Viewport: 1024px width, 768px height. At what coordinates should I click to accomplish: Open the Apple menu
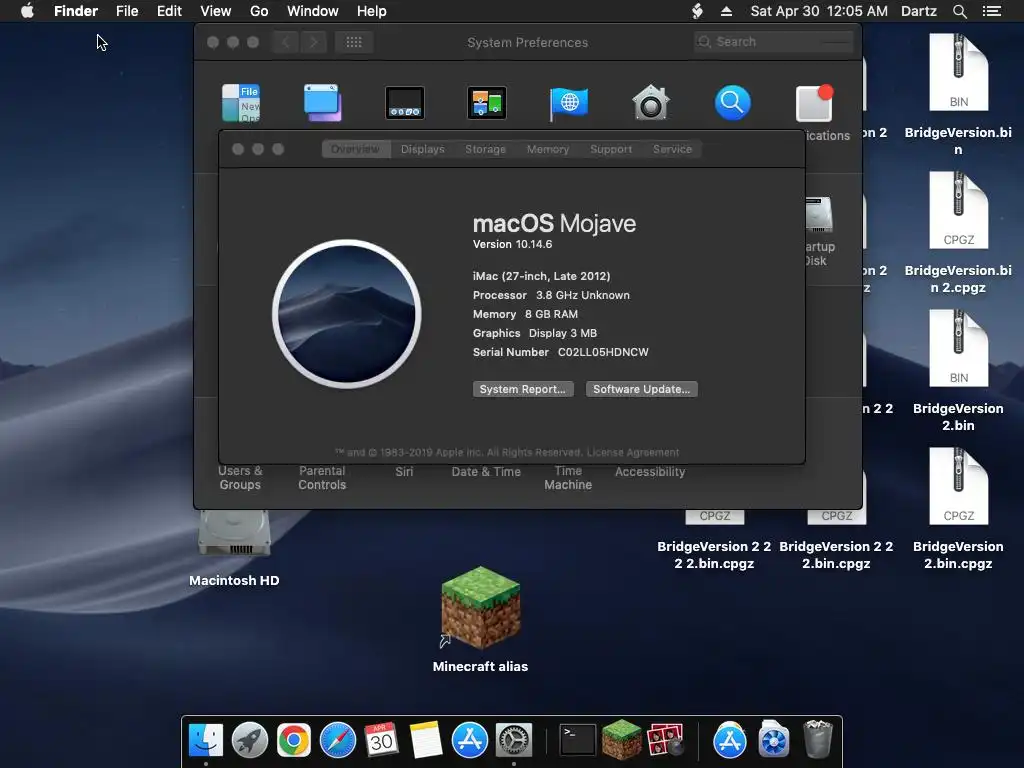pos(27,11)
